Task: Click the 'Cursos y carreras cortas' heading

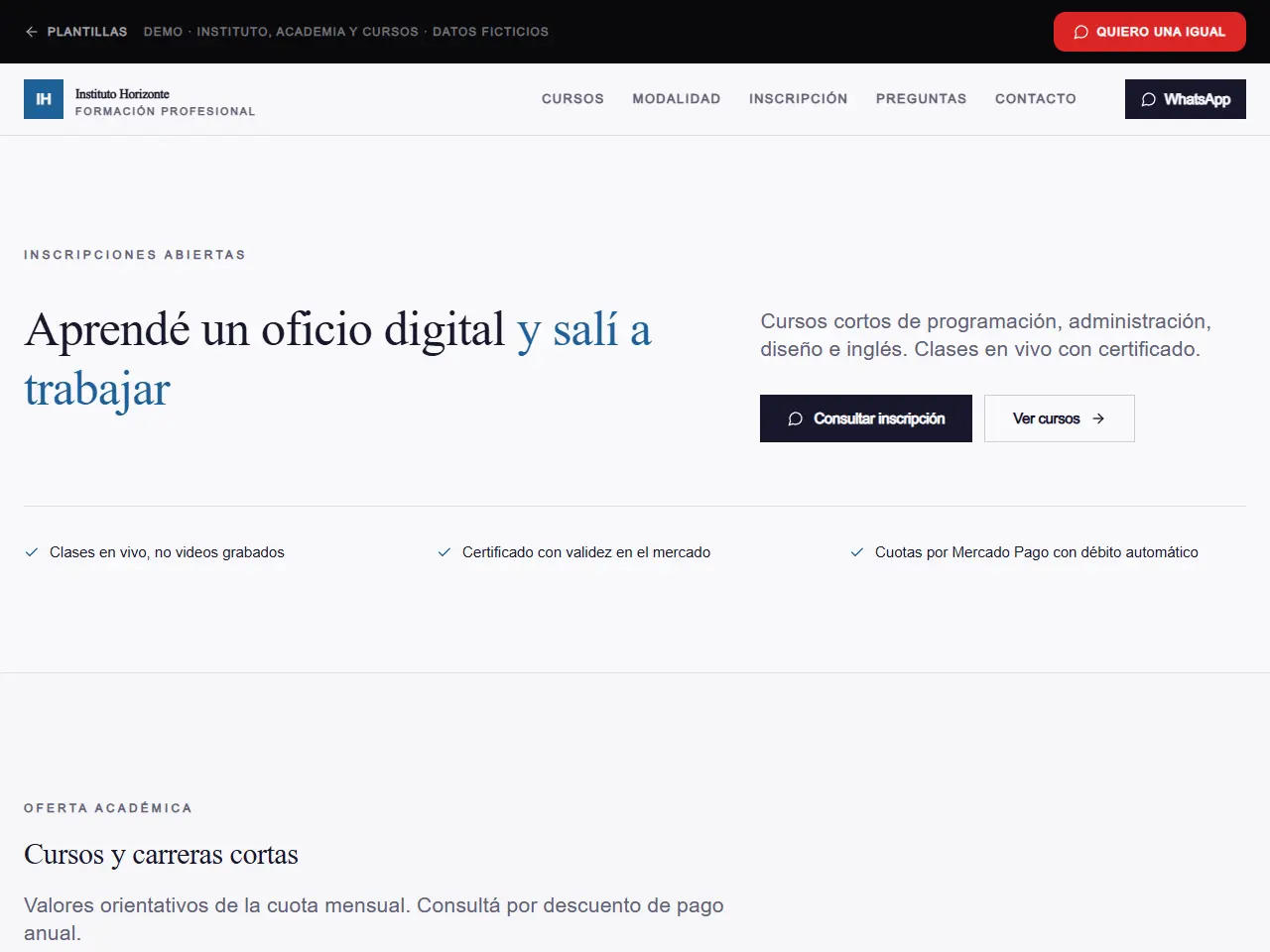Action: (161, 855)
